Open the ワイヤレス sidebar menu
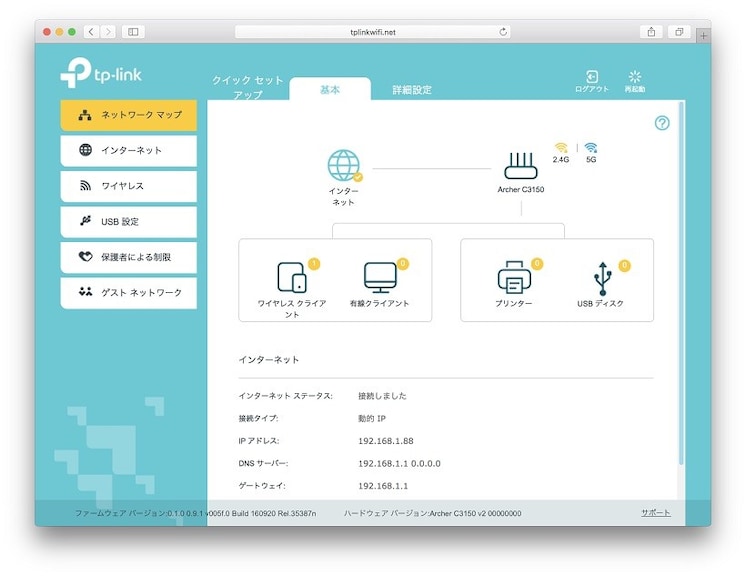Screen dimensions: 746x576 click(x=128, y=186)
